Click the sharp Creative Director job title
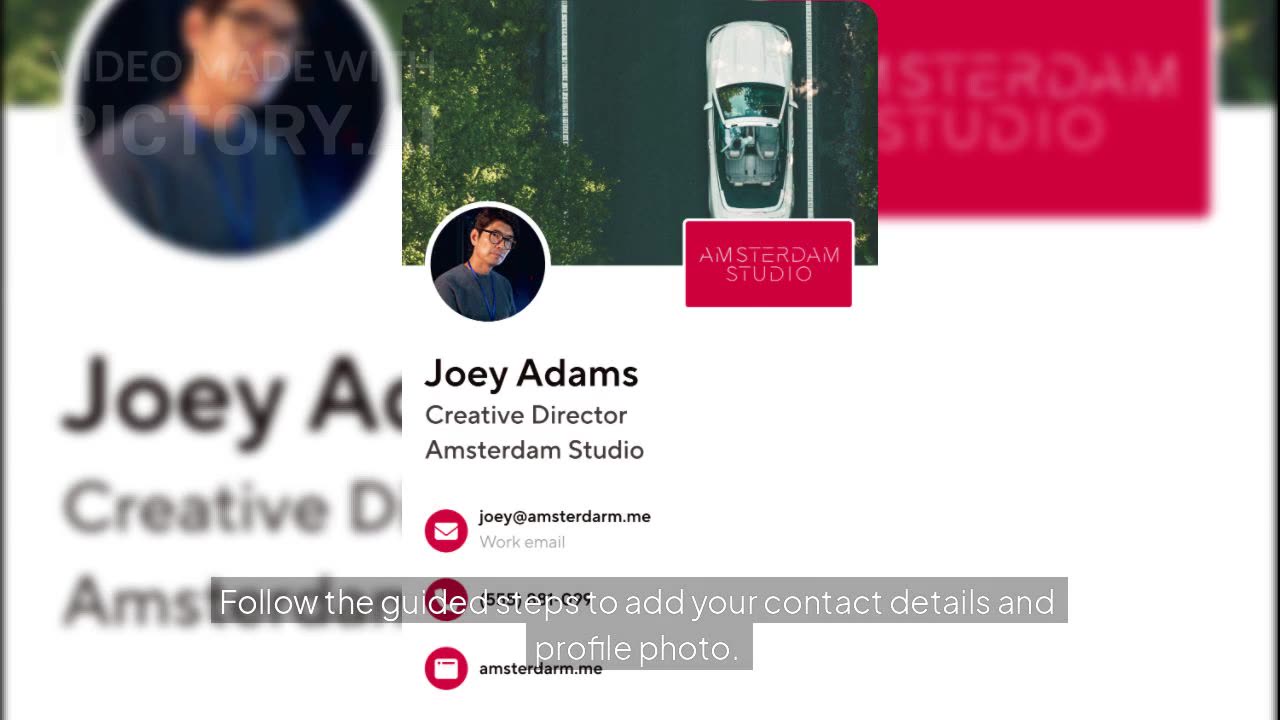The image size is (1280, 720). pos(526,415)
